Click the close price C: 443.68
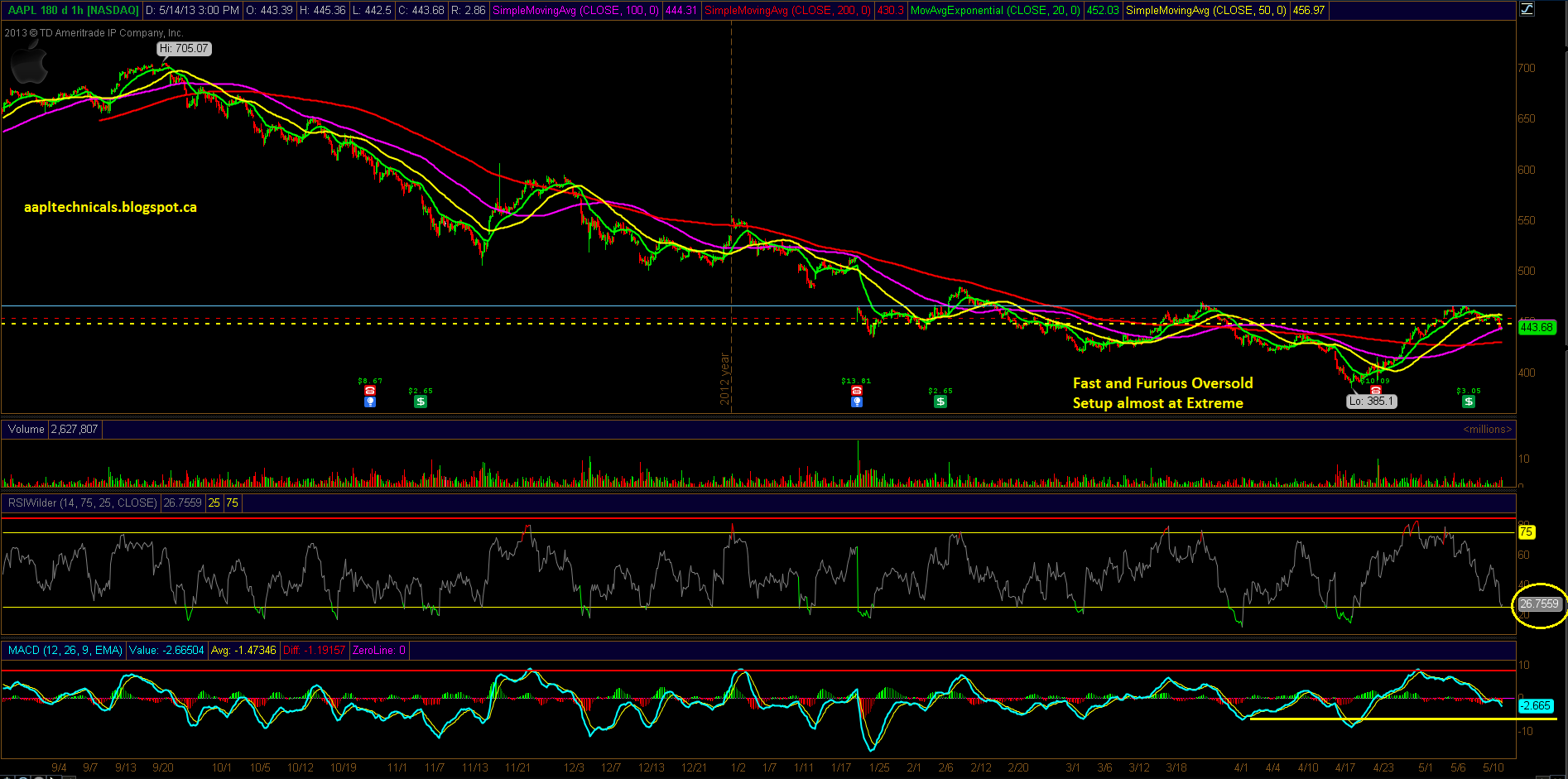This screenshot has width=1568, height=779. [x=421, y=11]
